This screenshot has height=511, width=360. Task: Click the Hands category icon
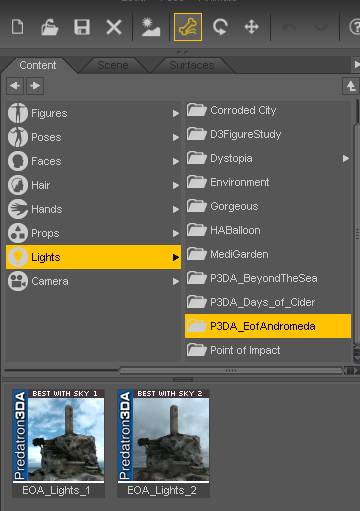coord(18,209)
